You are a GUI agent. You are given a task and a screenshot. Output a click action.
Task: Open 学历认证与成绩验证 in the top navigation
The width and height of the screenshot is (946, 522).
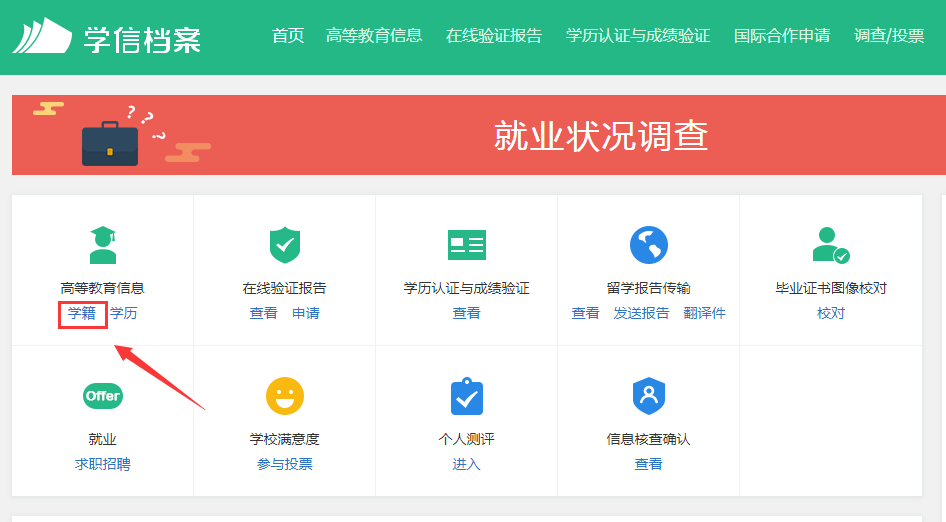coord(638,36)
